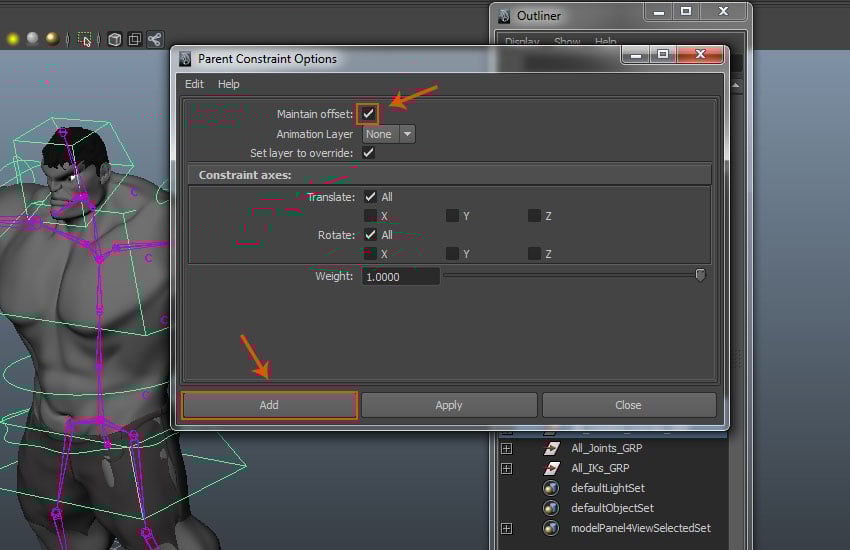Screen dimensions: 850x550
Task: Expand modelPanel4ViewSelectedSet node in Outliner
Action: 506,528
